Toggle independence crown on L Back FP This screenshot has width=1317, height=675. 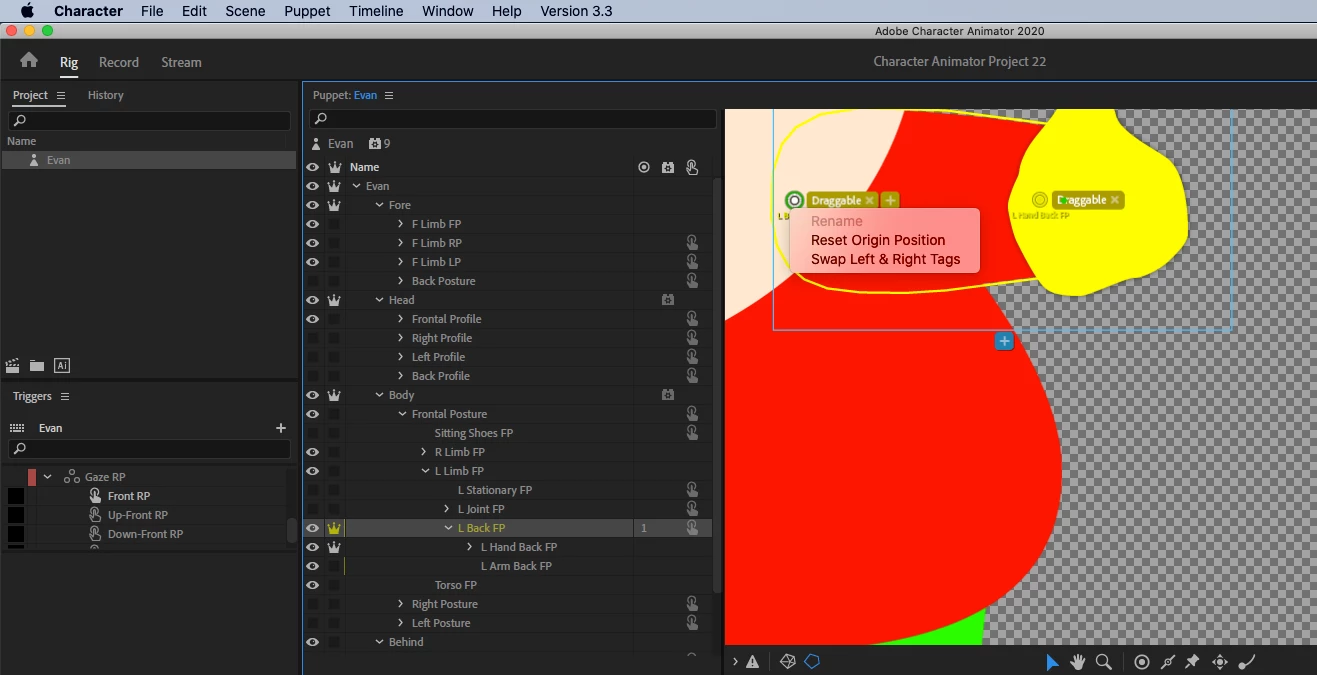[x=335, y=528]
